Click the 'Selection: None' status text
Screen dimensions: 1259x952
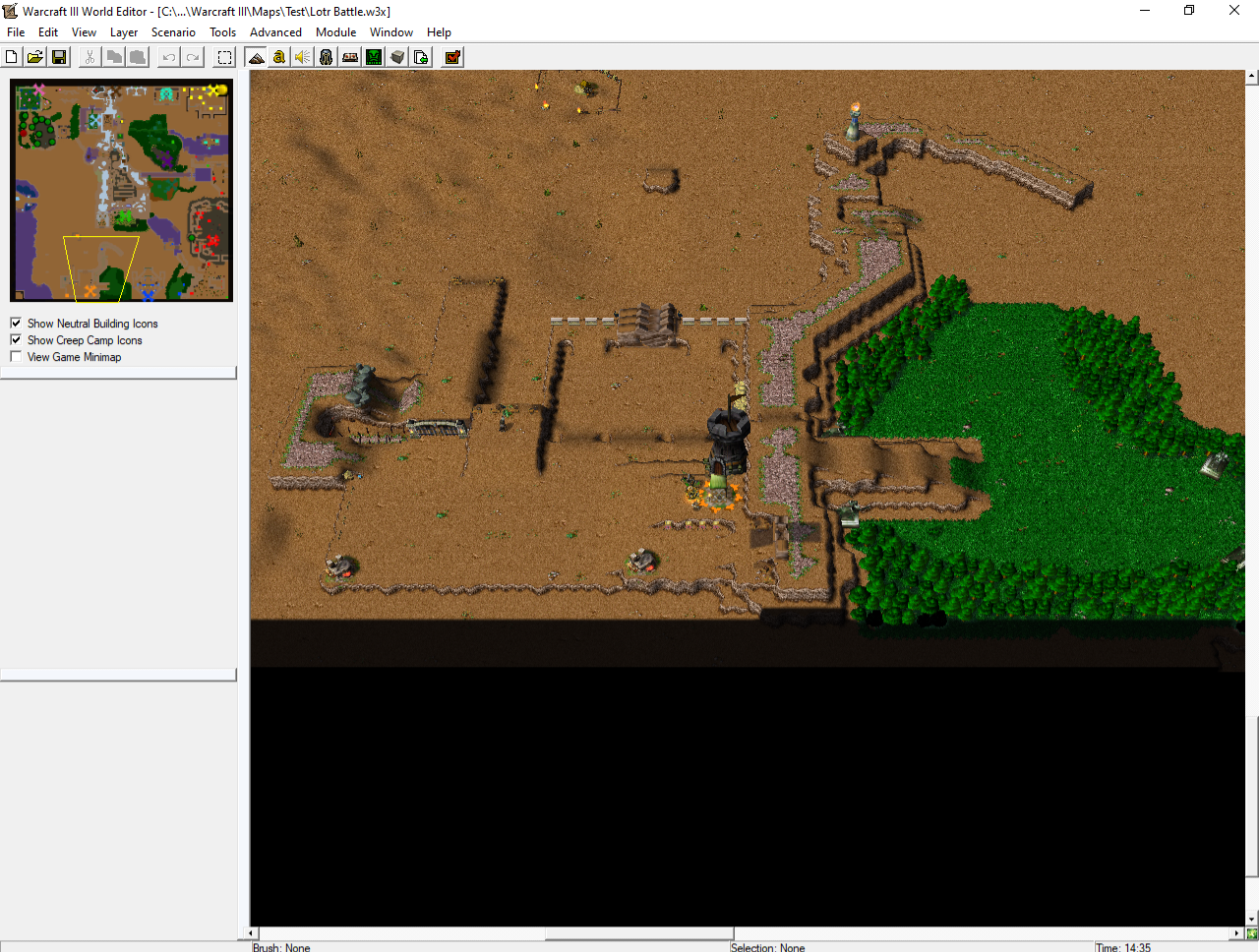[767, 947]
